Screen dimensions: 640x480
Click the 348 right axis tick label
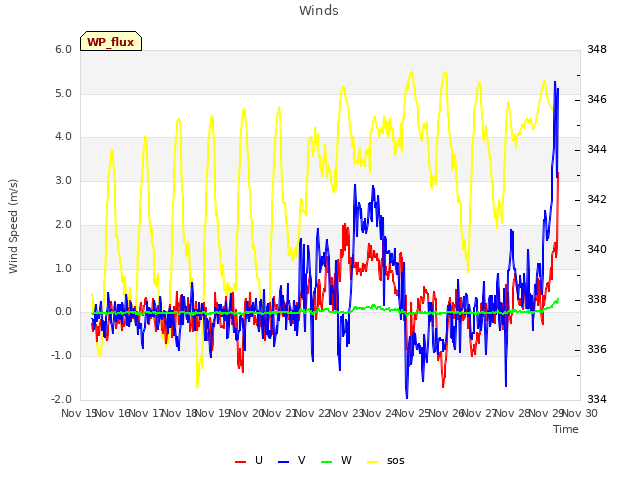(597, 49)
